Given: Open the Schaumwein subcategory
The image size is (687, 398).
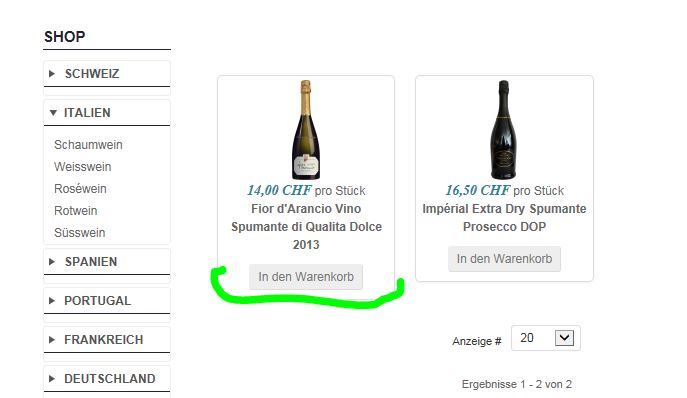Looking at the screenshot, I should (88, 145).
